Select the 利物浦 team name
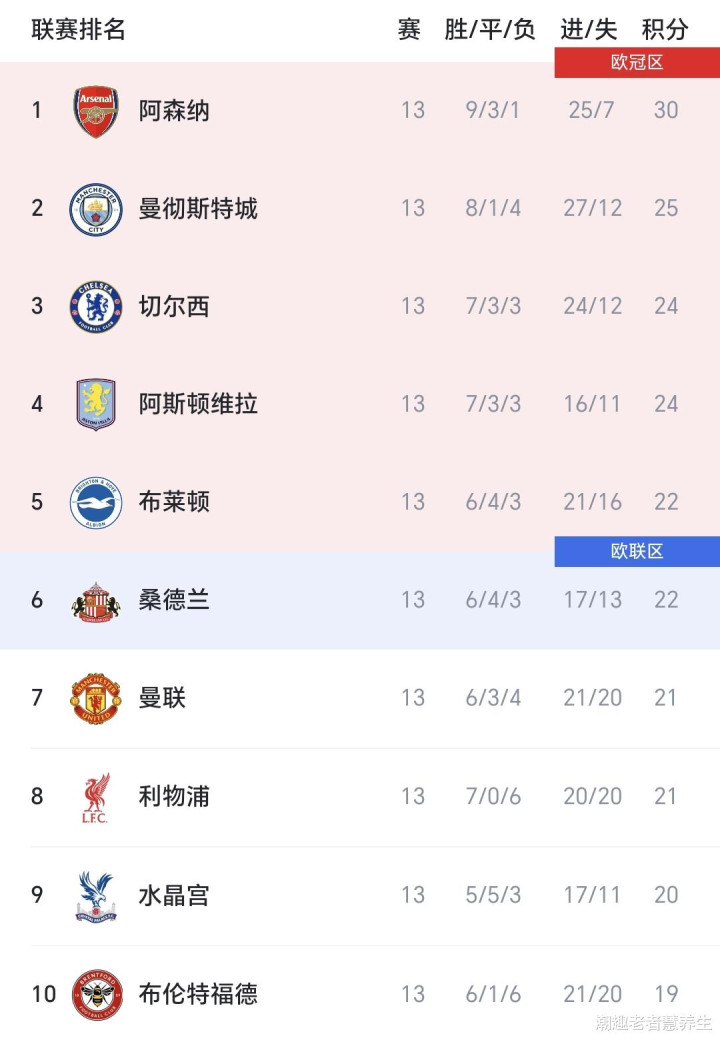Screen dimensions: 720x1042 [x=174, y=797]
